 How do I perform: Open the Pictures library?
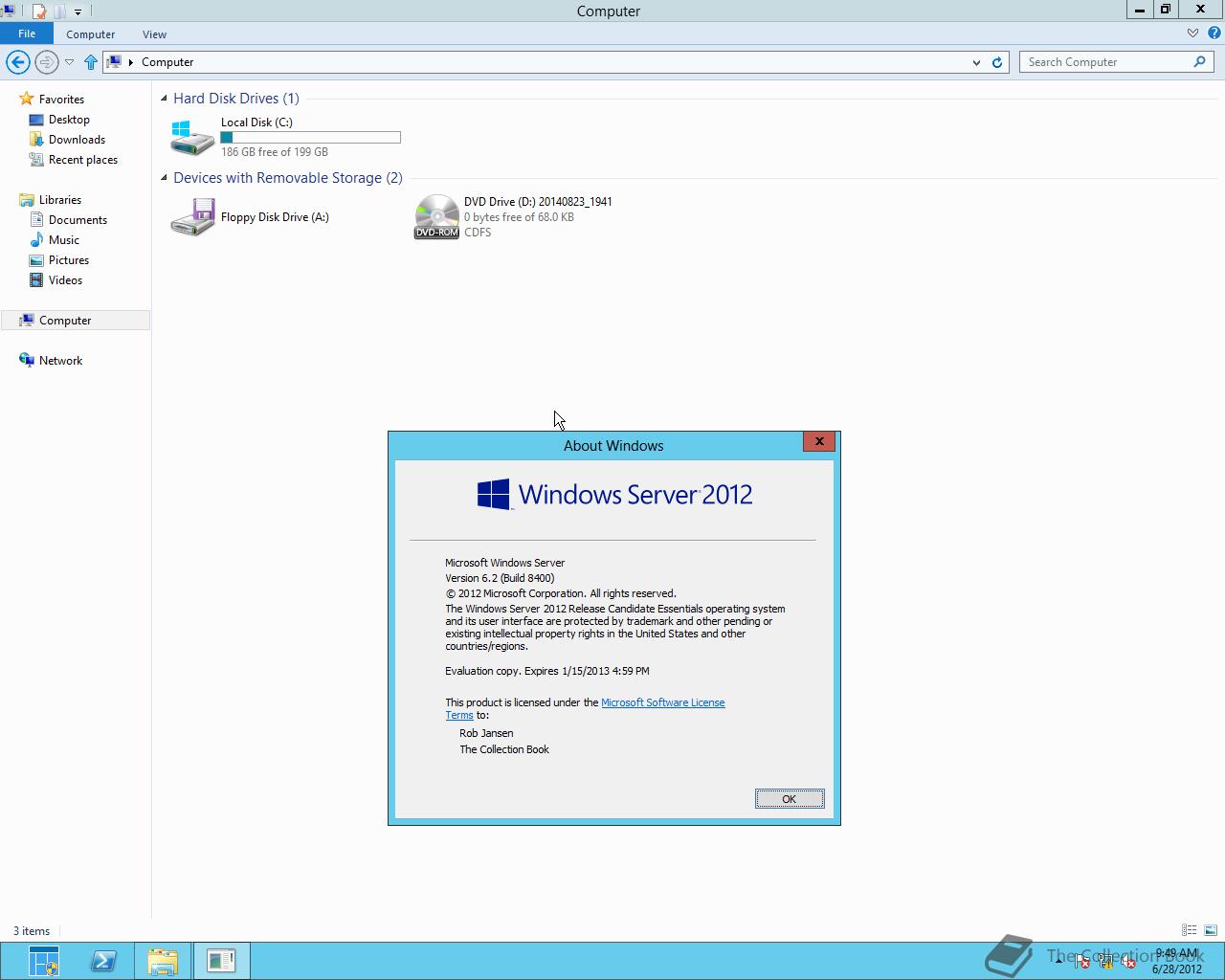click(69, 260)
